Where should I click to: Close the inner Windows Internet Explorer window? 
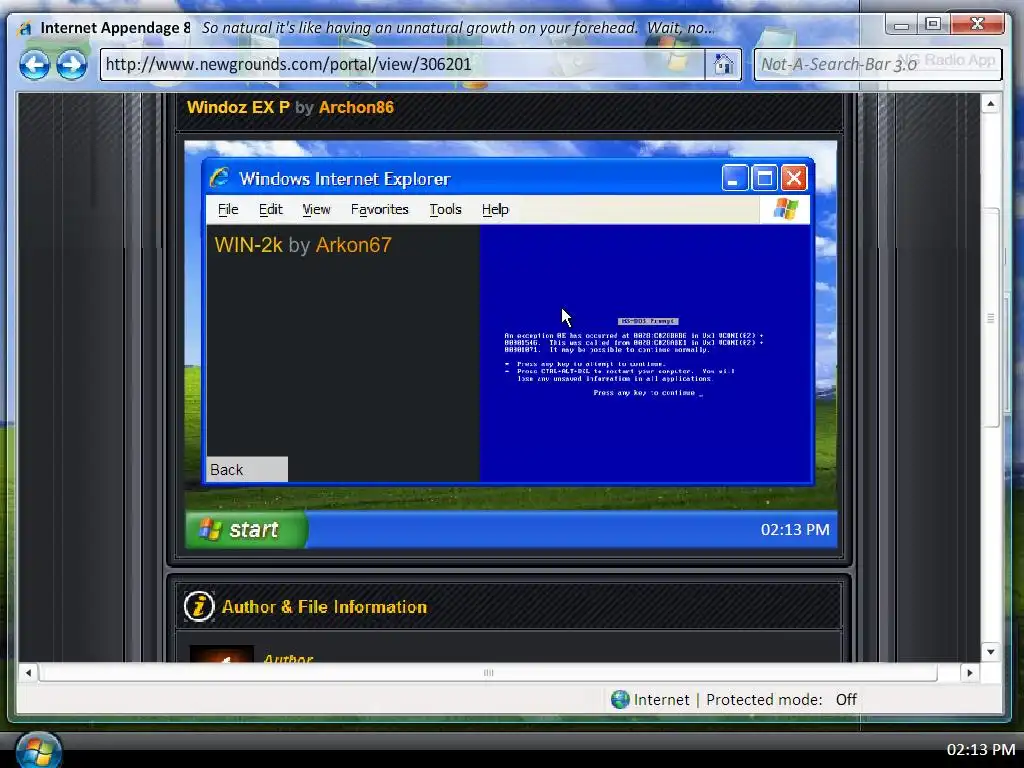coord(794,178)
